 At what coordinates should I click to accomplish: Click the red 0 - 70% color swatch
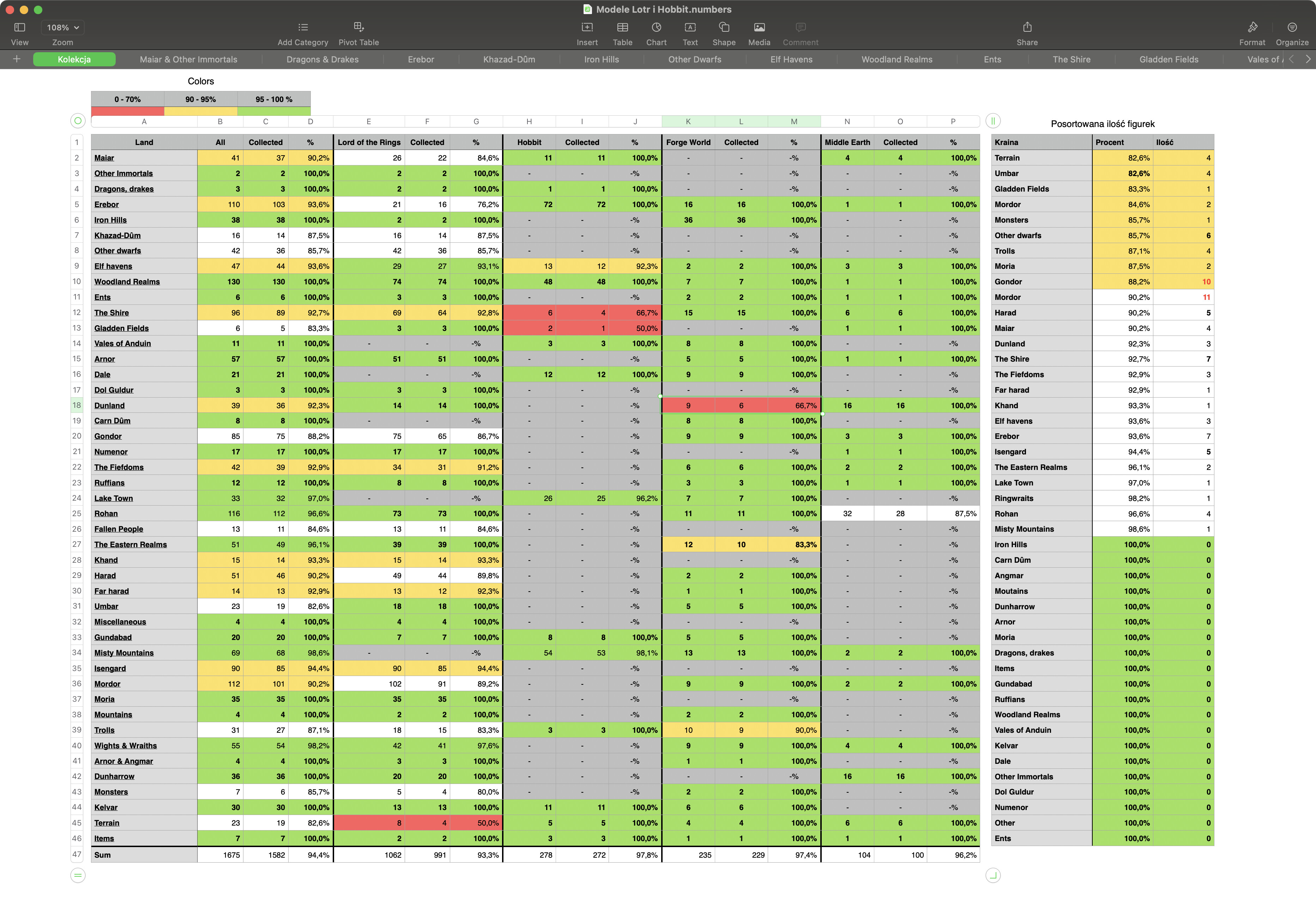(x=127, y=111)
